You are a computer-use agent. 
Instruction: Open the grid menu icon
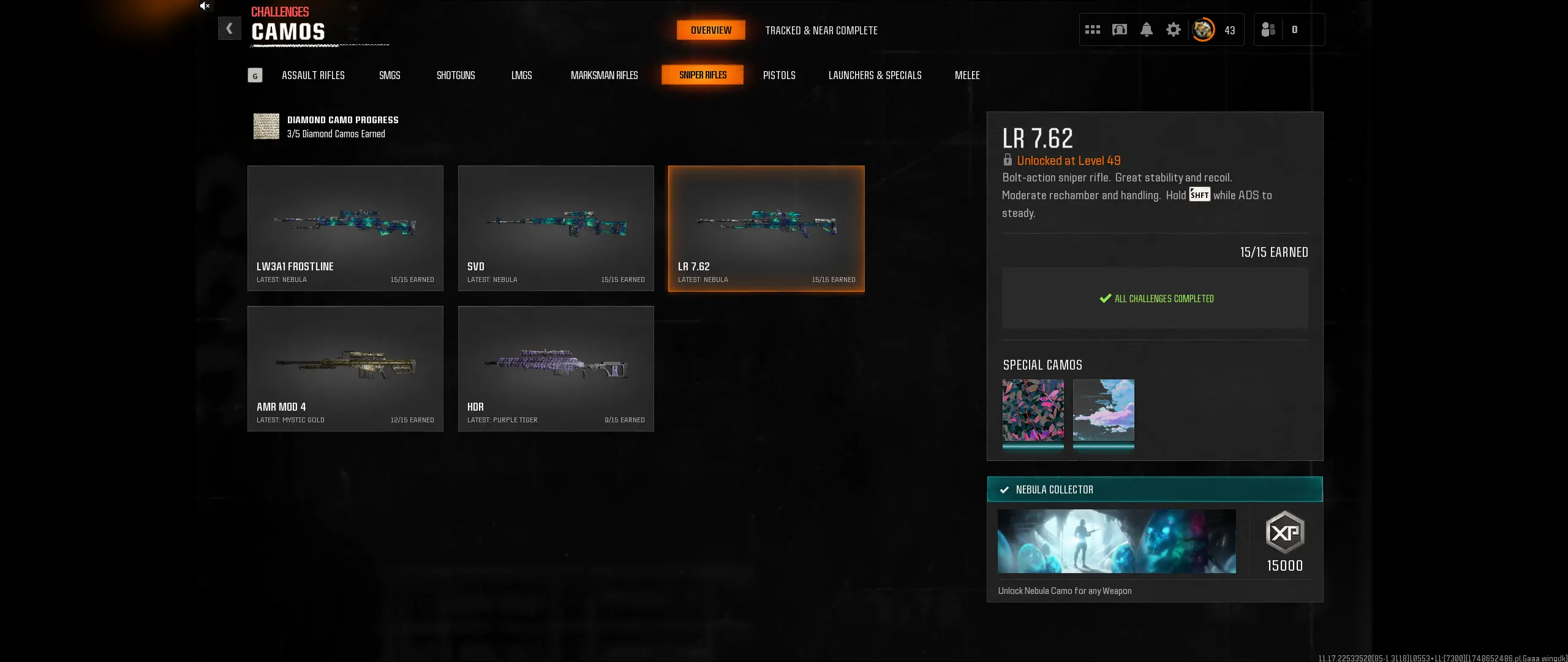(x=1092, y=29)
